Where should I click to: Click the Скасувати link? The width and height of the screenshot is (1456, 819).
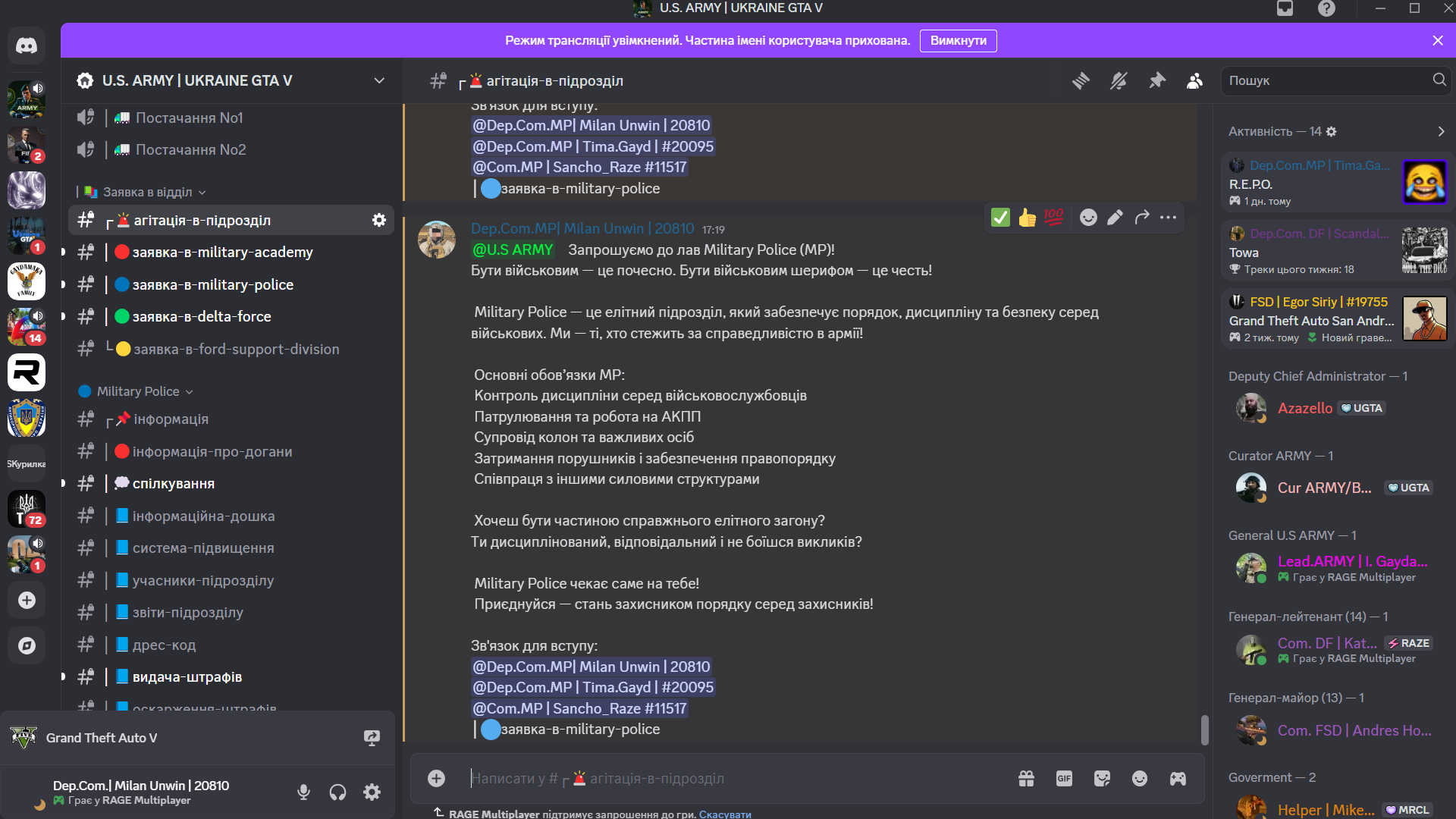[725, 814]
